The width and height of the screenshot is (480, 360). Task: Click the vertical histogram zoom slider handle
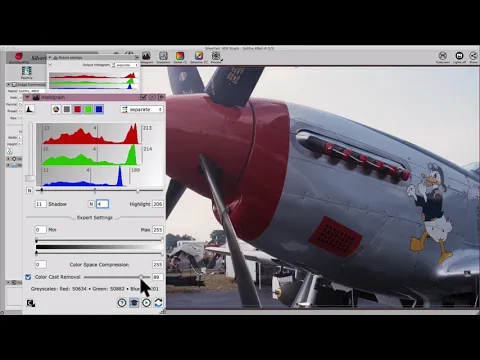[x=30, y=178]
